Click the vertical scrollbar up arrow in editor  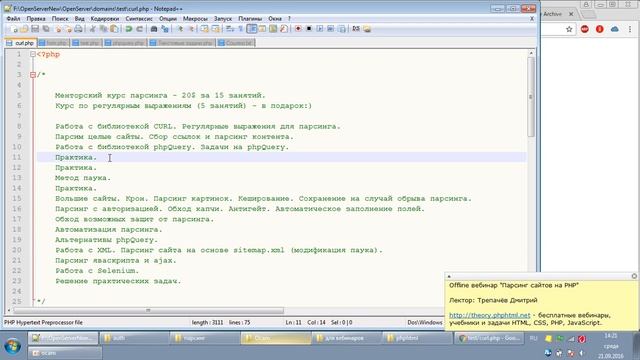pos(531,53)
